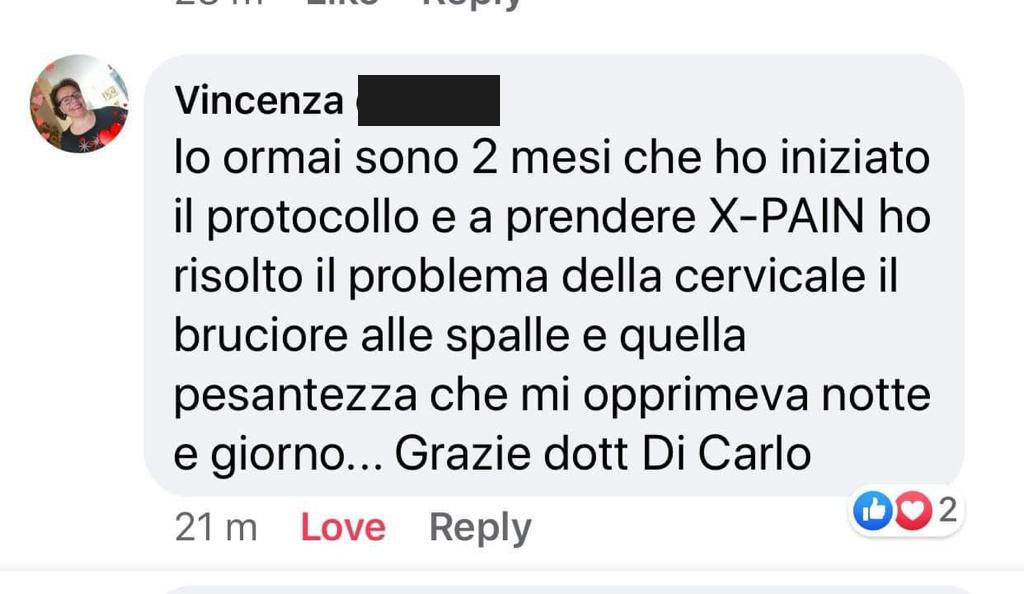Click the red heart reaction icon
Screen dimensions: 1024x594
[913, 510]
